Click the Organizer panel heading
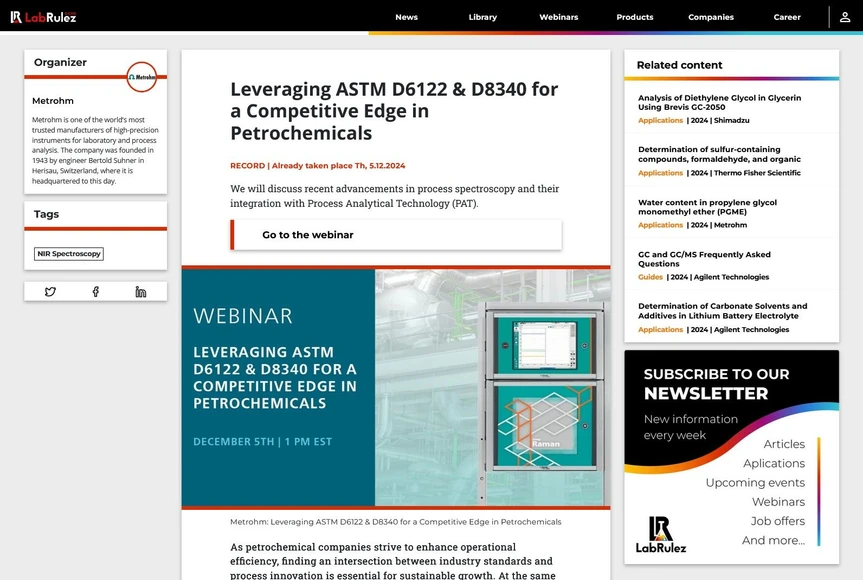 (x=61, y=62)
